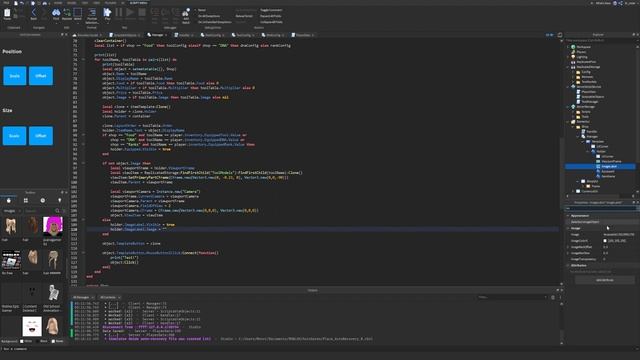This screenshot has height=360, width=640.
Task: Collapse ServerScriptService in Explorer
Action: click(x=568, y=87)
